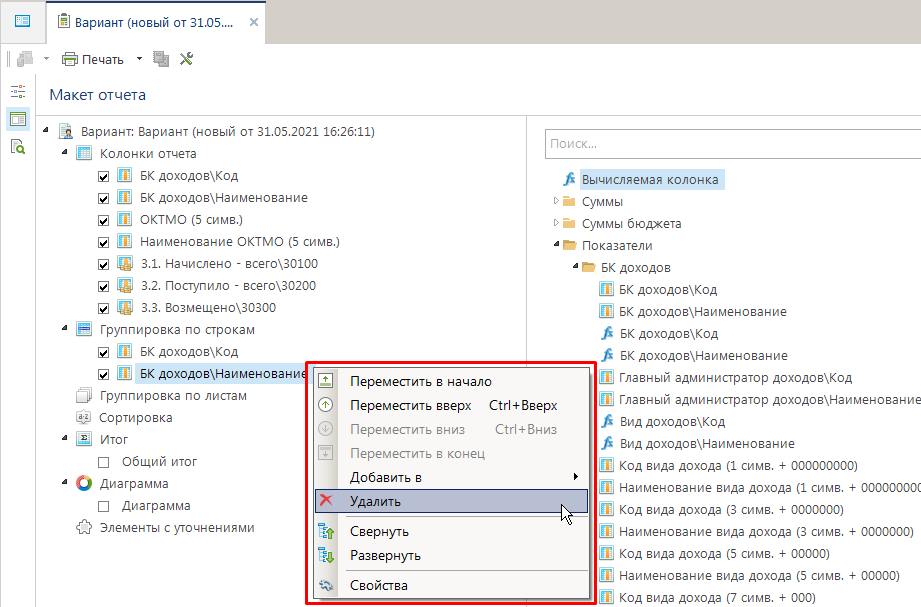Click the Сортировка a-z icon
The width and height of the screenshot is (921, 607).
[83, 417]
